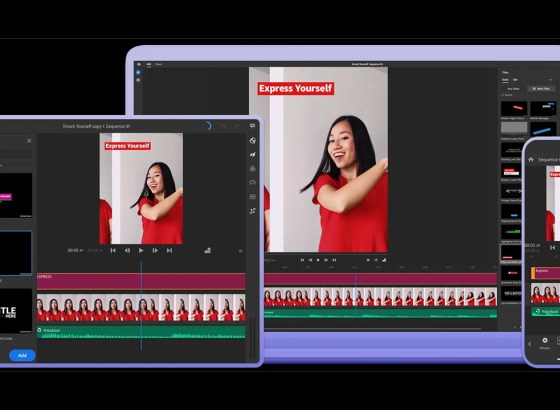The height and width of the screenshot is (410, 560).
Task: Open the comments icon on the tablet header
Action: [x=252, y=126]
